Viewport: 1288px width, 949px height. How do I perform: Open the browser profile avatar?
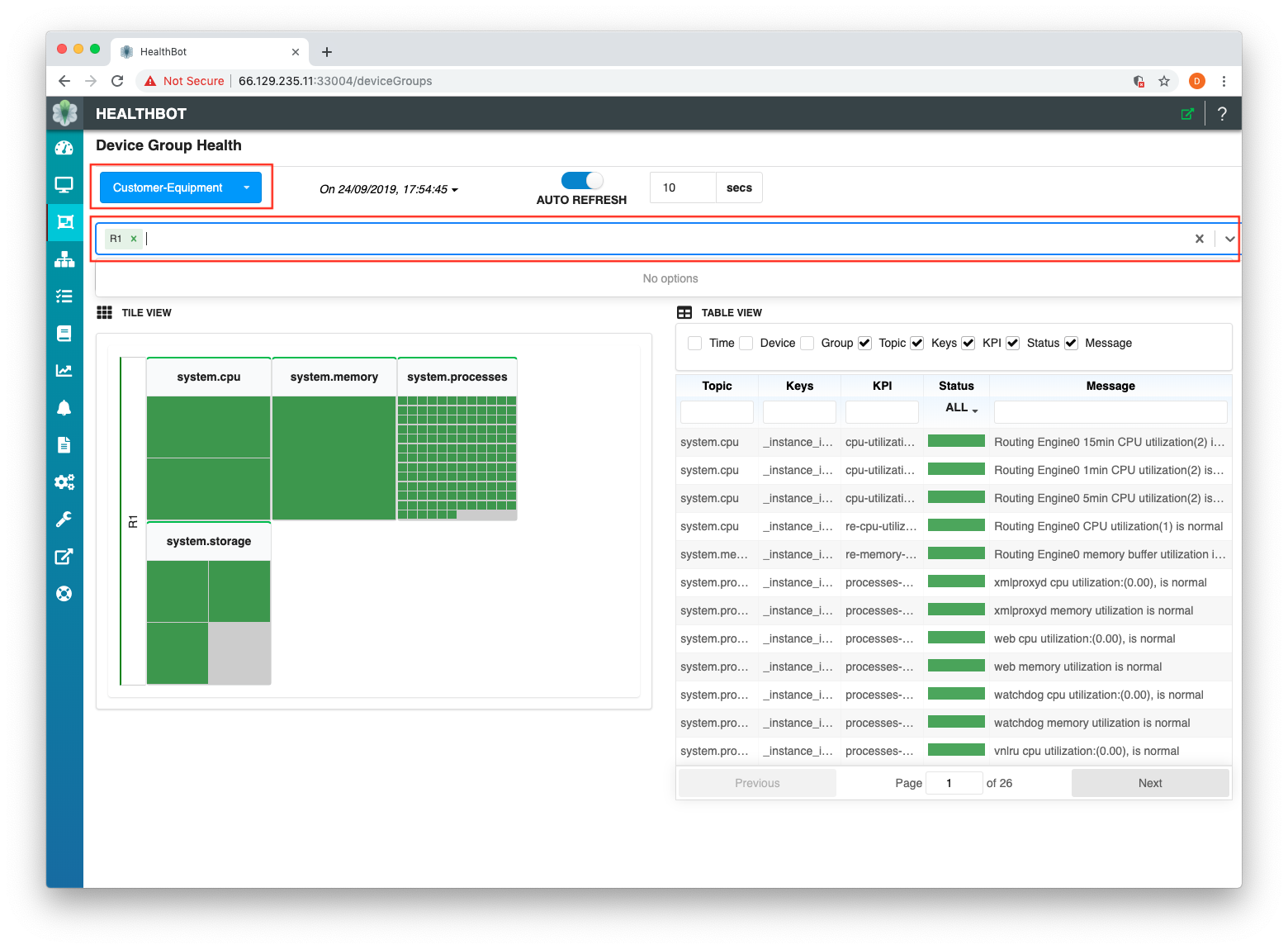coord(1197,81)
